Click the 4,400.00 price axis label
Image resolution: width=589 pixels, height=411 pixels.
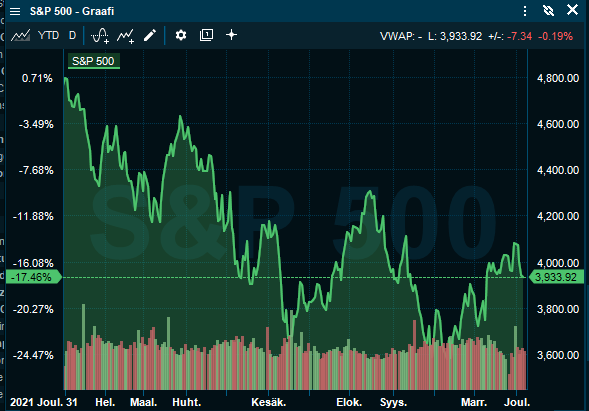point(558,170)
